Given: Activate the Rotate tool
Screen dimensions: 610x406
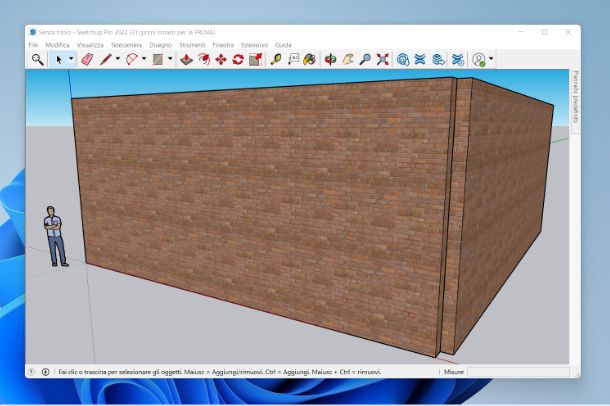Looking at the screenshot, I should coord(238,60).
